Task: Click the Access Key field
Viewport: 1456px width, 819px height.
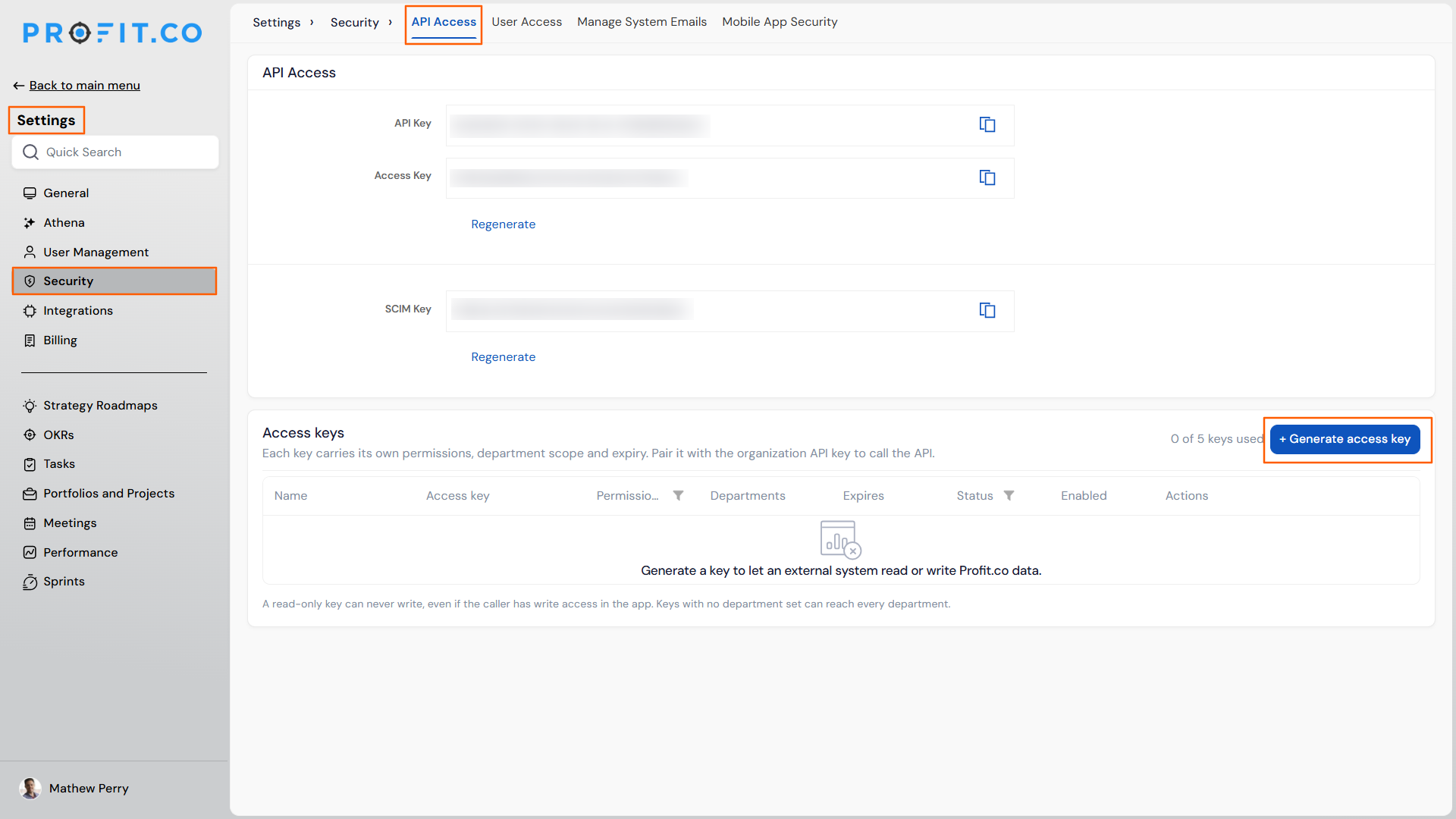Action: click(x=730, y=178)
